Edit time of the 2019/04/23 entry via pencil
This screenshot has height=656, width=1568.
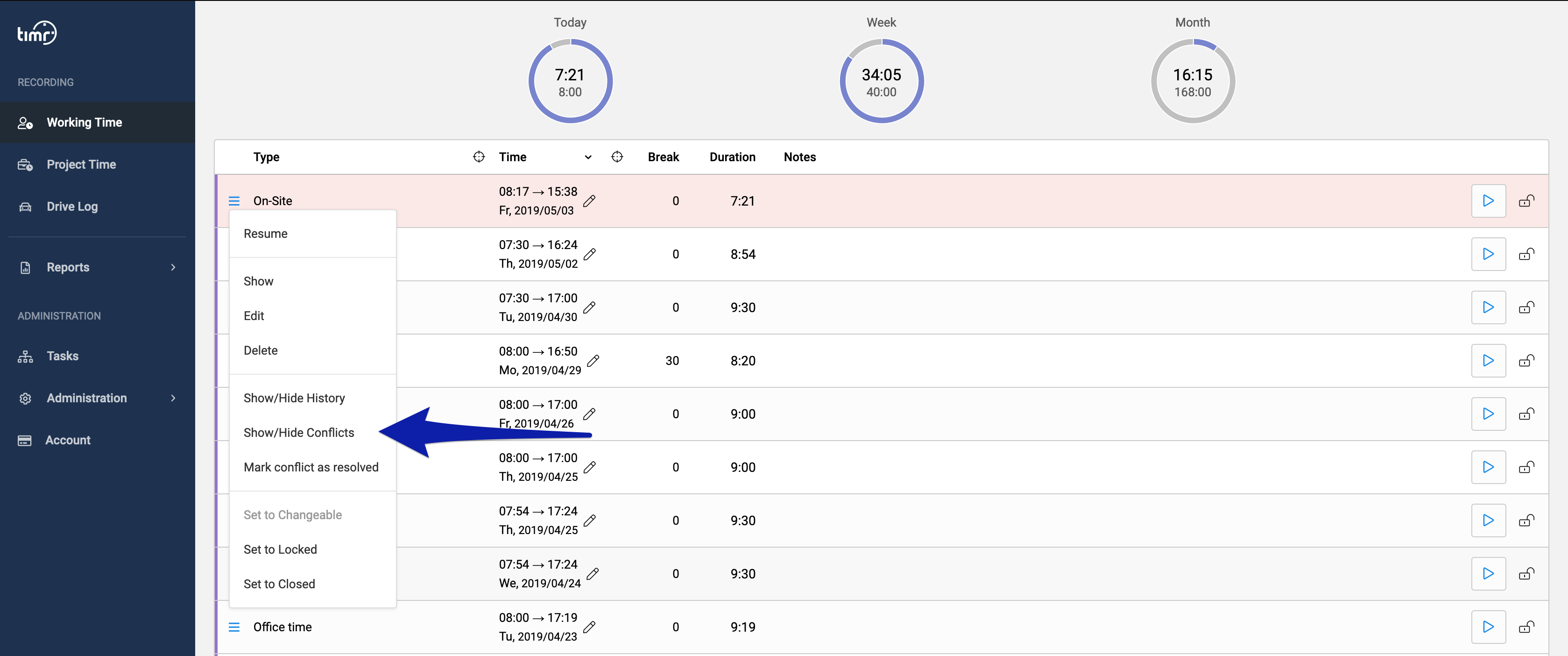coord(589,627)
